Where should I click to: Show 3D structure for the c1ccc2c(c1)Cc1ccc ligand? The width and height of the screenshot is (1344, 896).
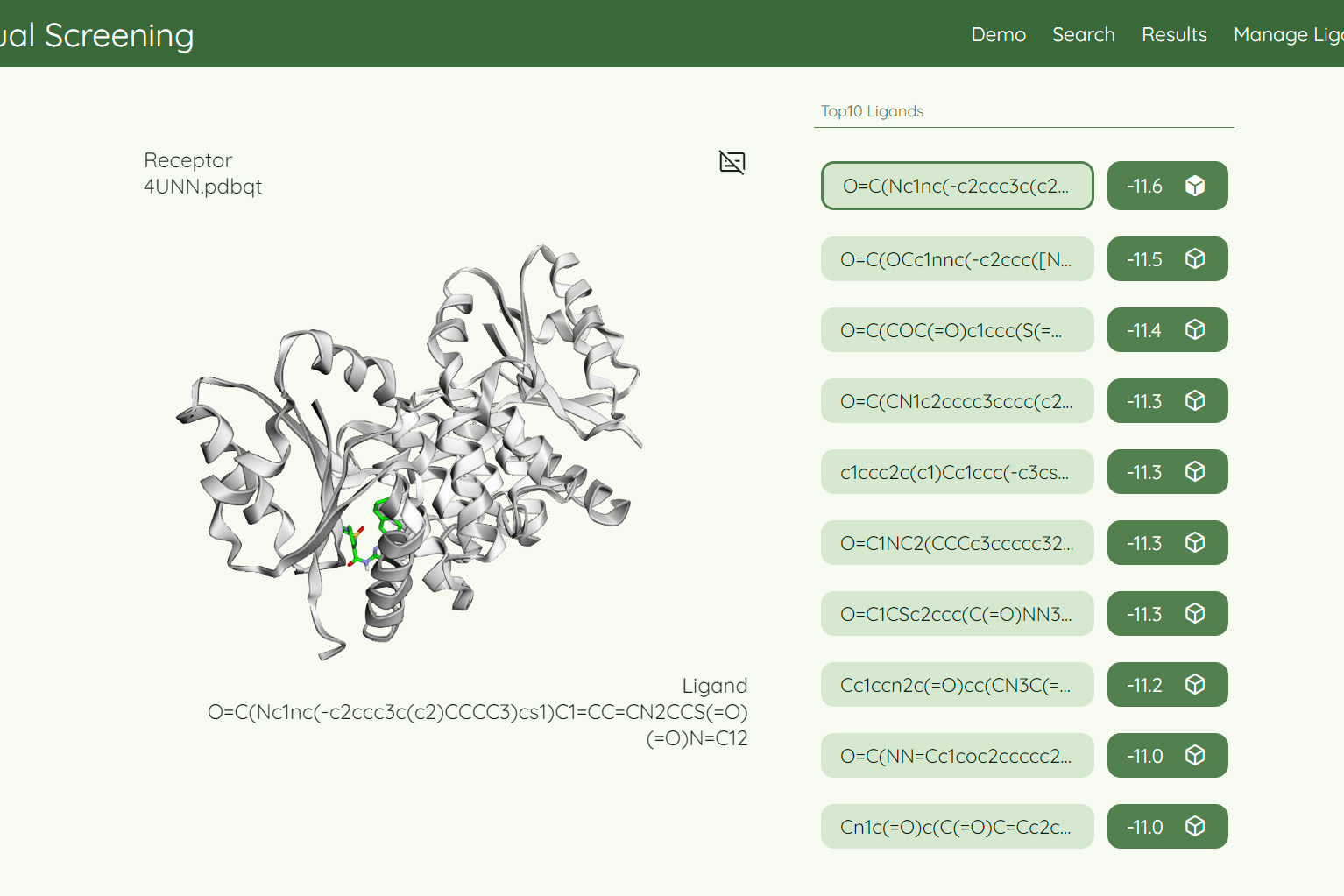click(1195, 472)
